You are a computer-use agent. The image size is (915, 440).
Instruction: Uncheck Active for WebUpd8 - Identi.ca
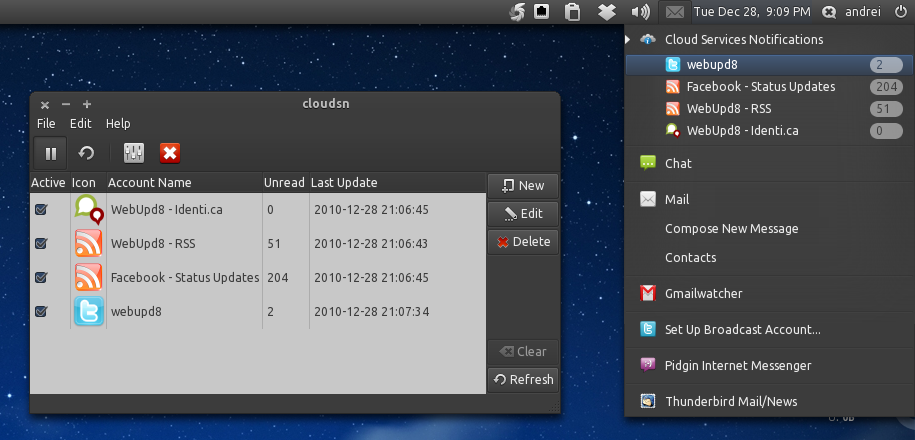tap(41, 209)
